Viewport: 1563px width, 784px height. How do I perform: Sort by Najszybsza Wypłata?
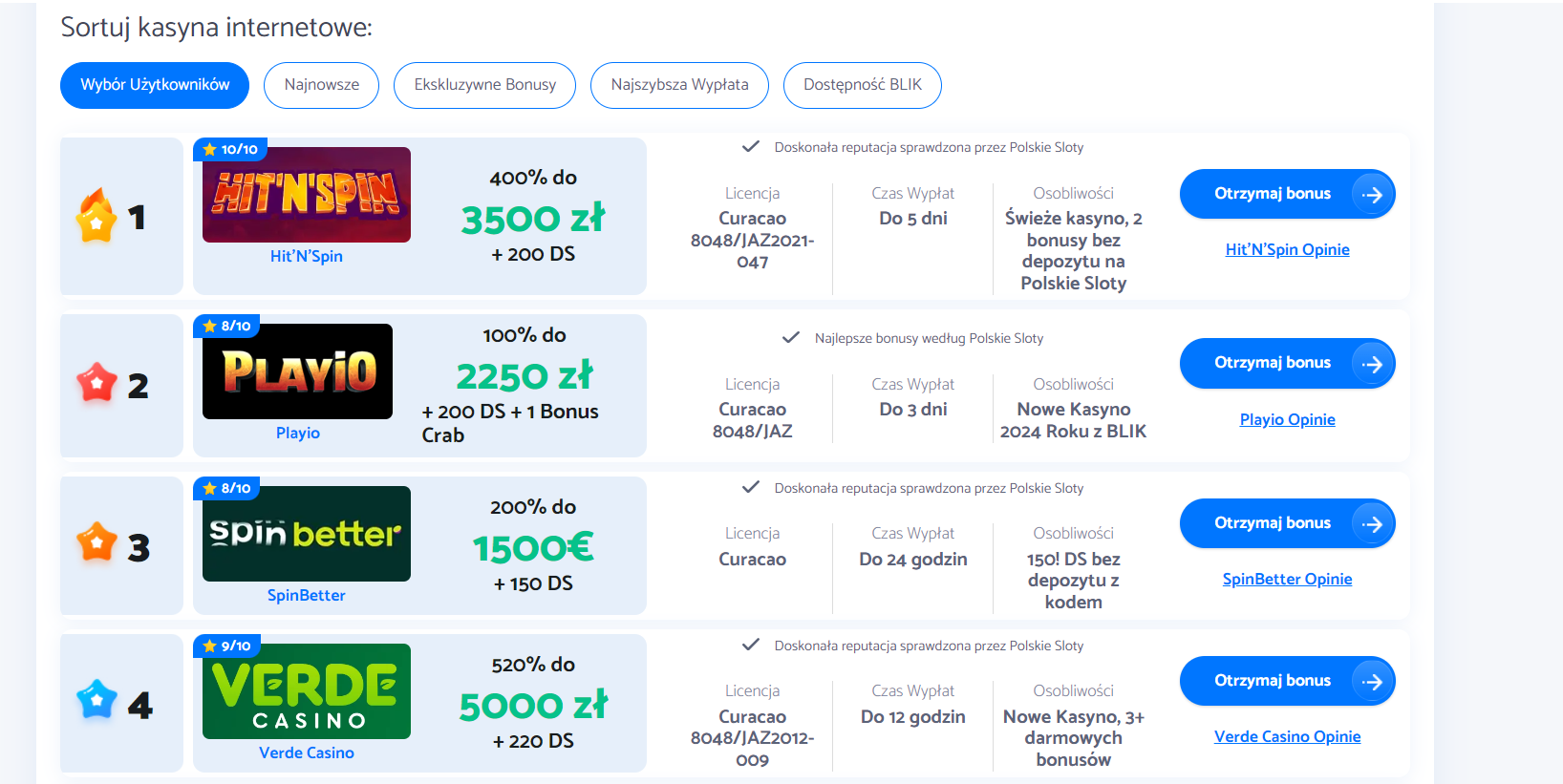680,85
